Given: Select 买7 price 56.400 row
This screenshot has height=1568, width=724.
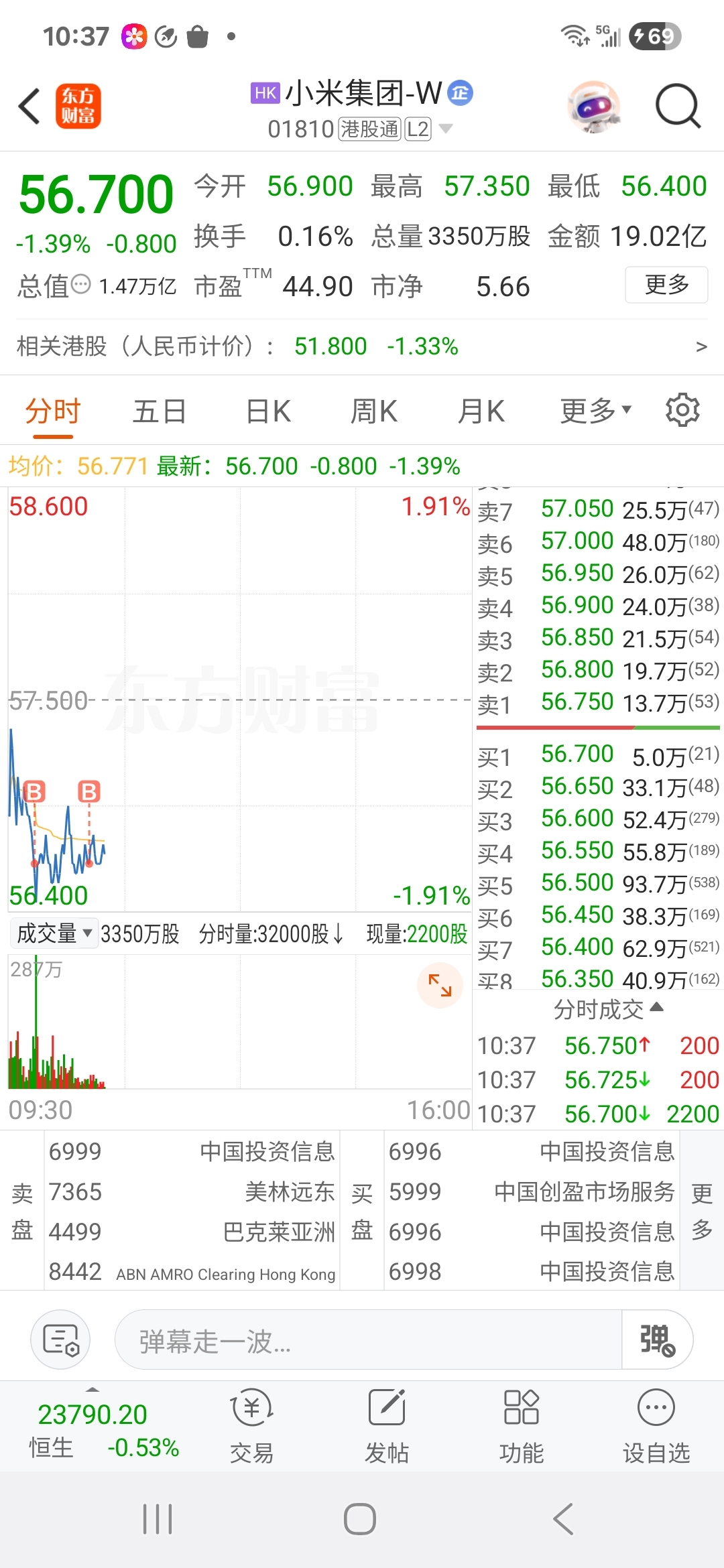Looking at the screenshot, I should pos(598,948).
